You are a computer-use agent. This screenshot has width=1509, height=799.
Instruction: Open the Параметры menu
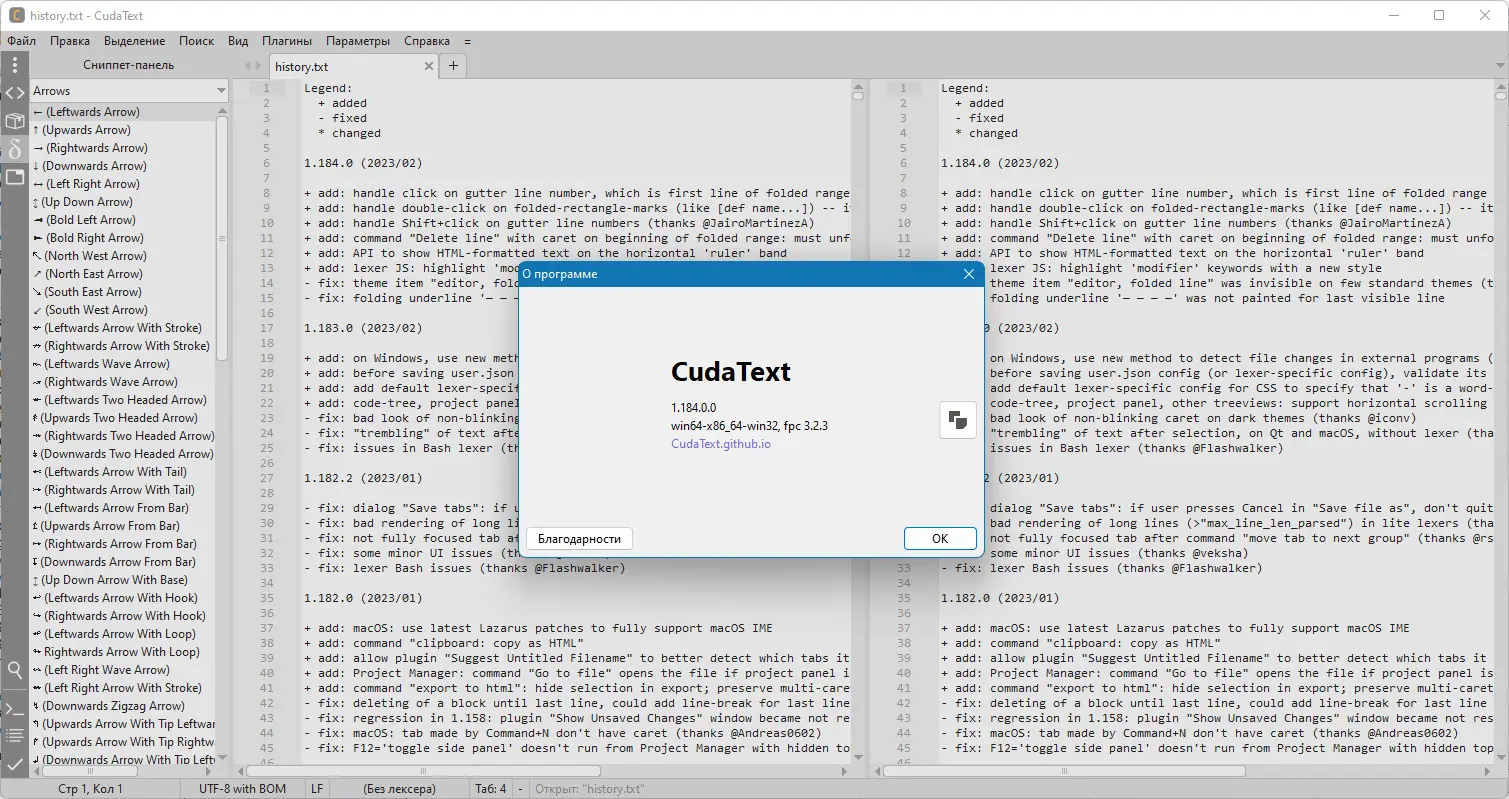[x=358, y=41]
